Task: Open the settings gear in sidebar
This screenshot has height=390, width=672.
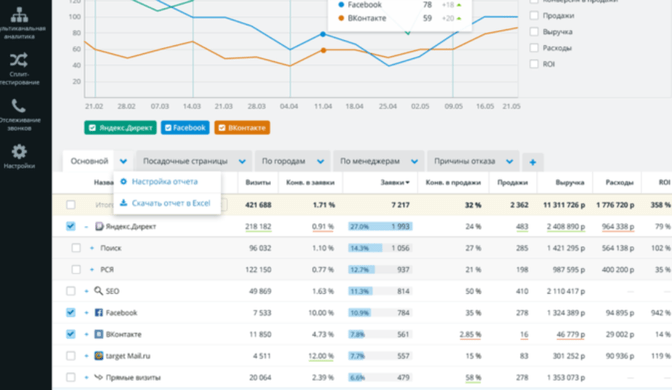Action: [19, 151]
